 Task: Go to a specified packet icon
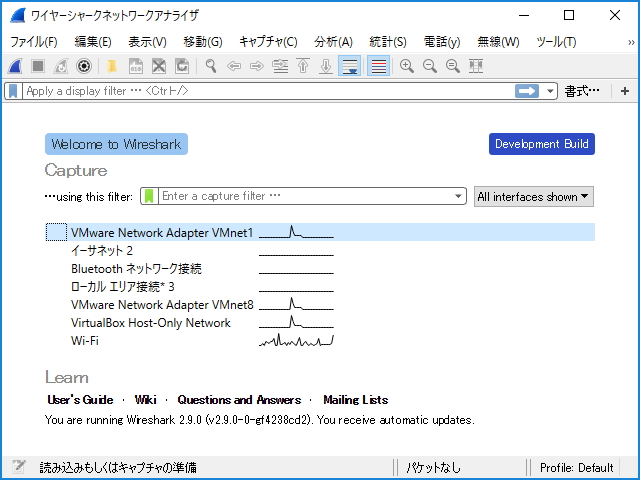click(x=280, y=66)
